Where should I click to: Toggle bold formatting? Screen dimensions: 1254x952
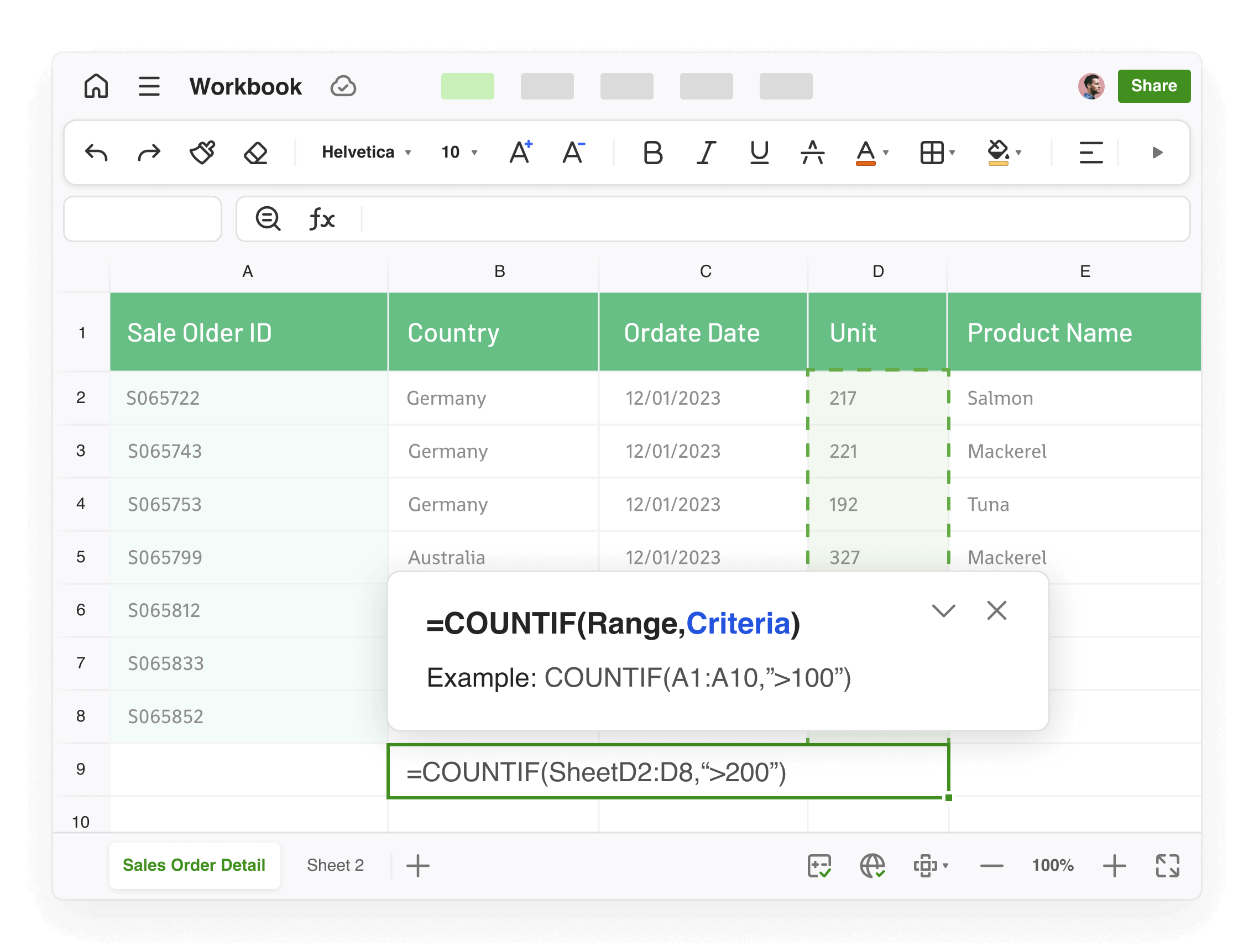653,153
